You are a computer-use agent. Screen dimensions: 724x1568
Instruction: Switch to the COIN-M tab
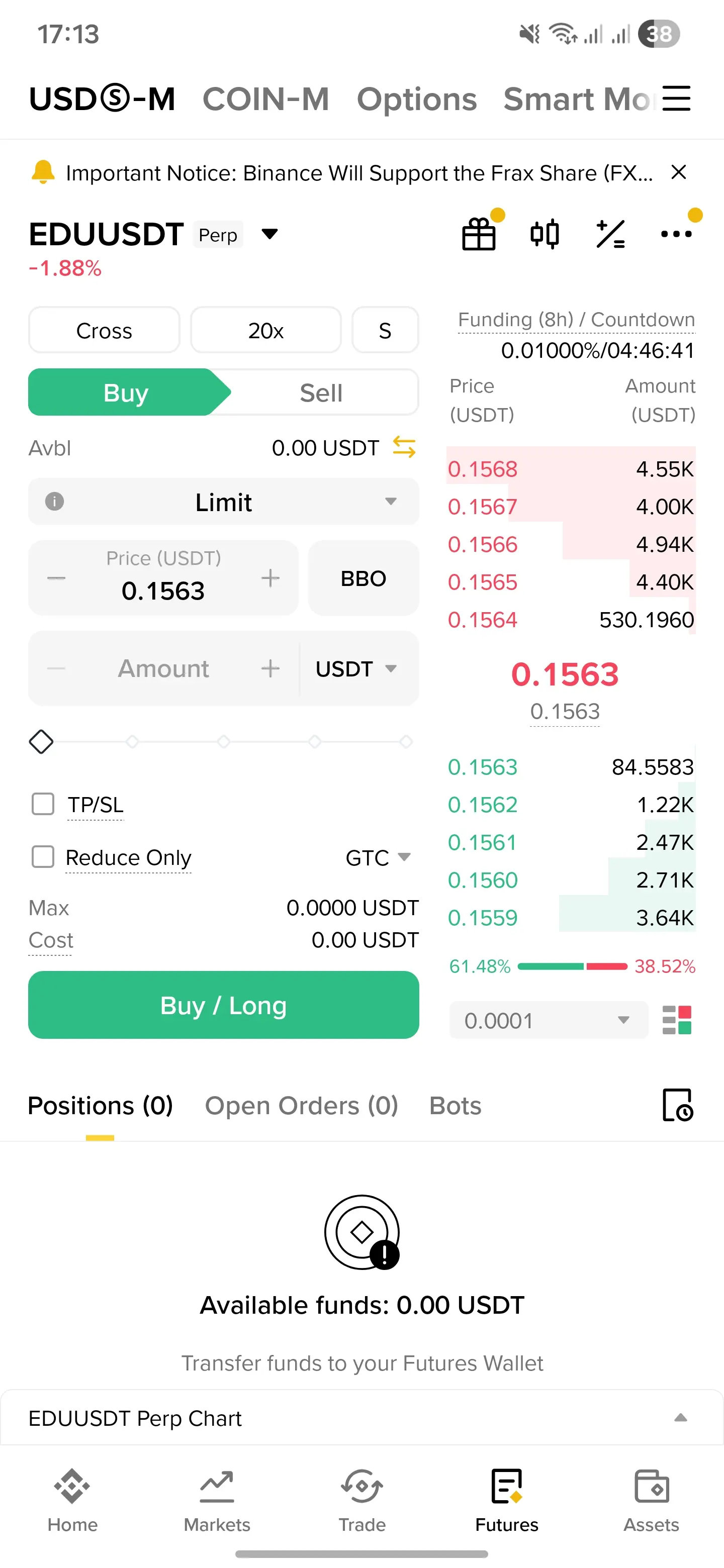pos(265,99)
